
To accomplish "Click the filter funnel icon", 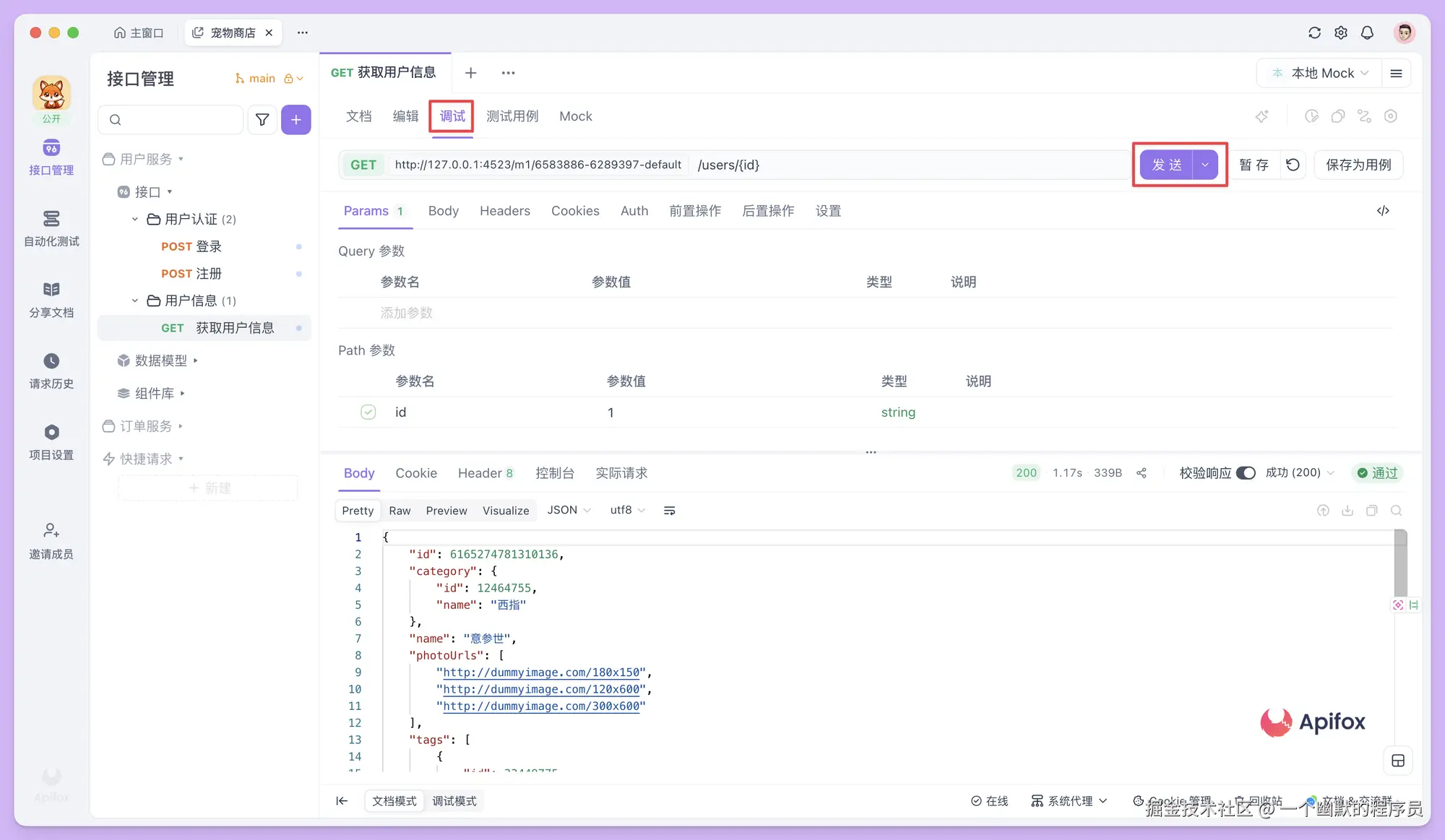I will click(262, 120).
